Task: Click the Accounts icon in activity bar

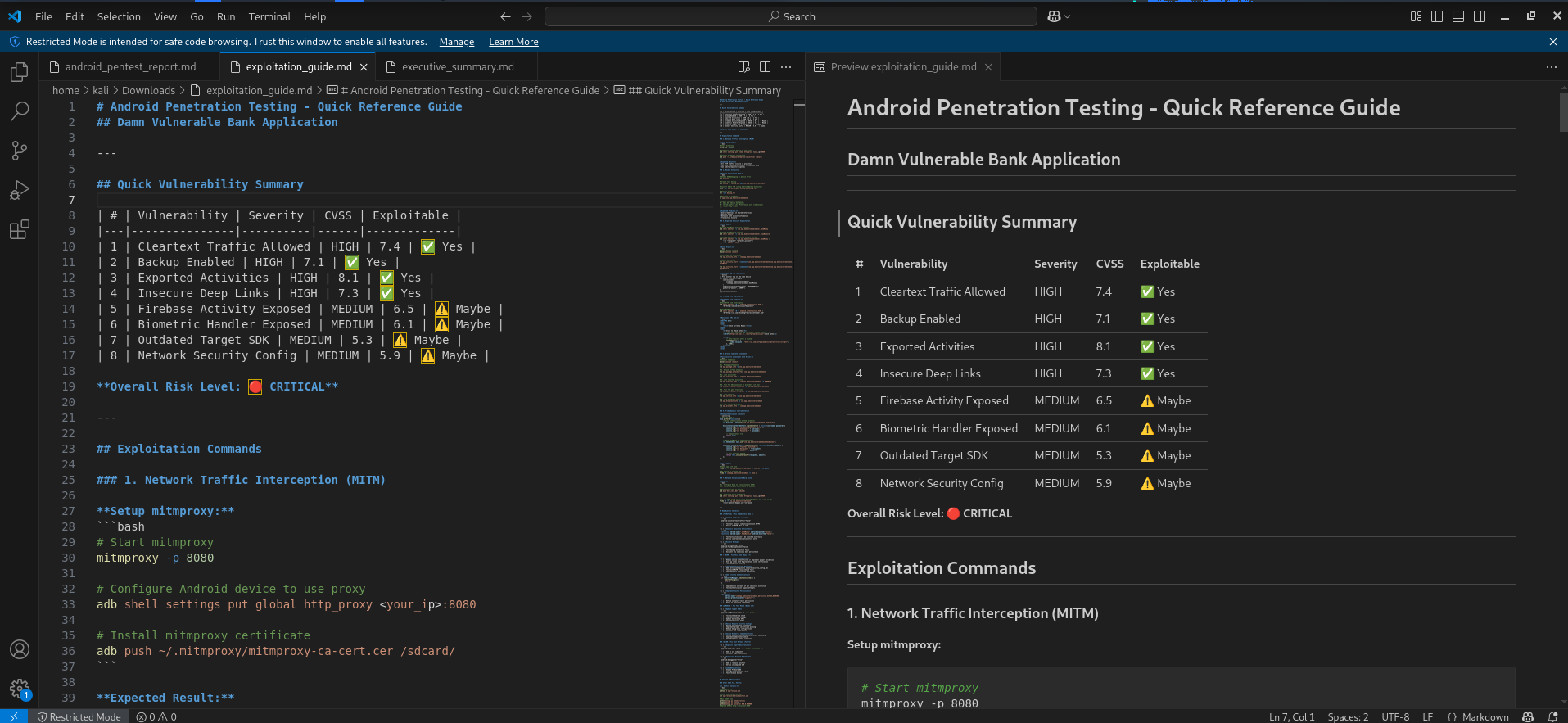Action: [x=20, y=649]
